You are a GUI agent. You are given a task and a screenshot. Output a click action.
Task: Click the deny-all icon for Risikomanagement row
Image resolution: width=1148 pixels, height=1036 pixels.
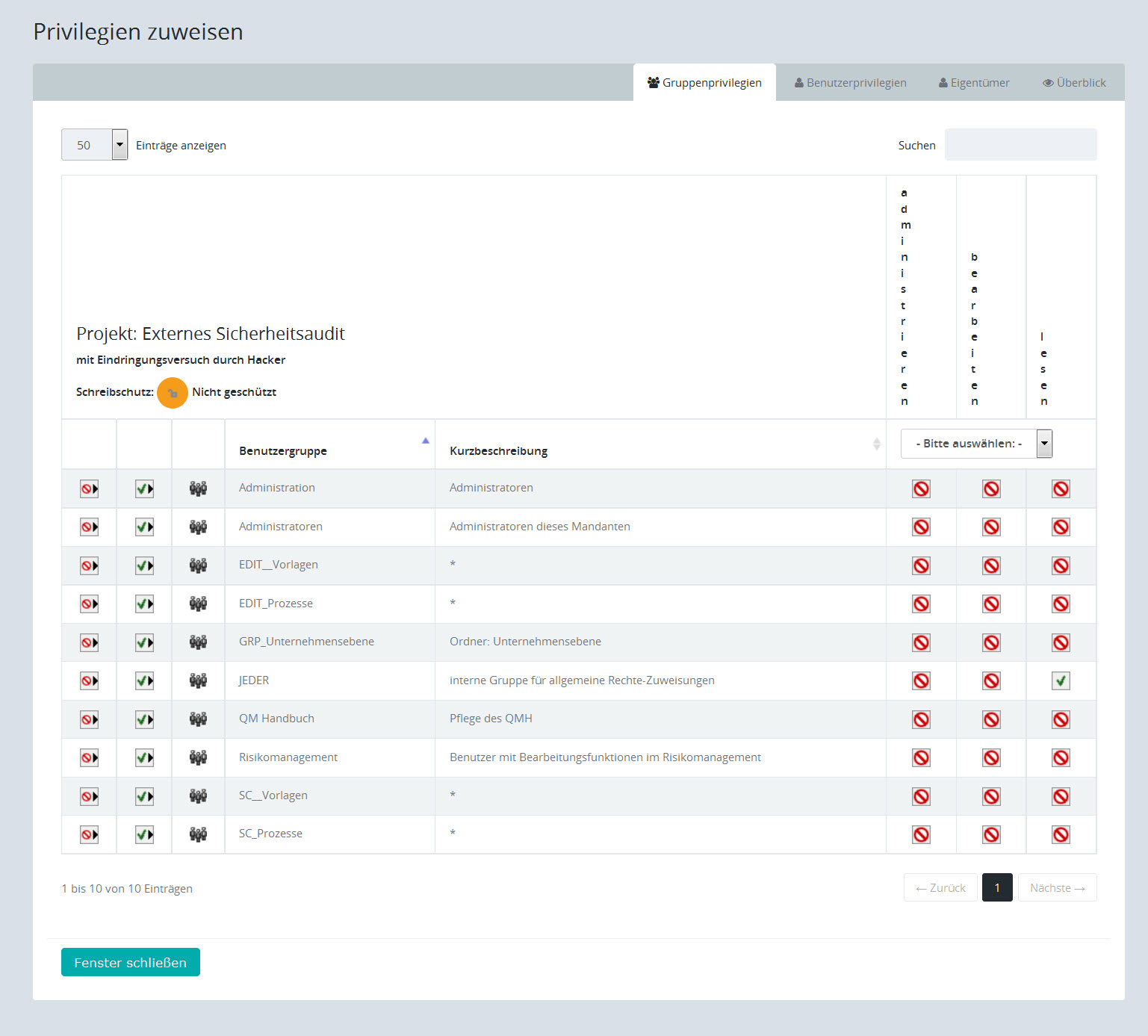tap(89, 758)
